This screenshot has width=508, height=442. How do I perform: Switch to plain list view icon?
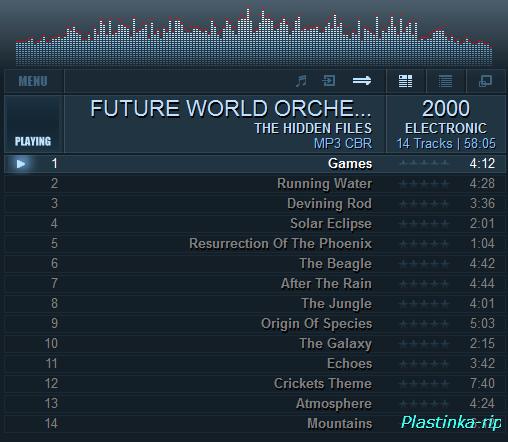[445, 81]
